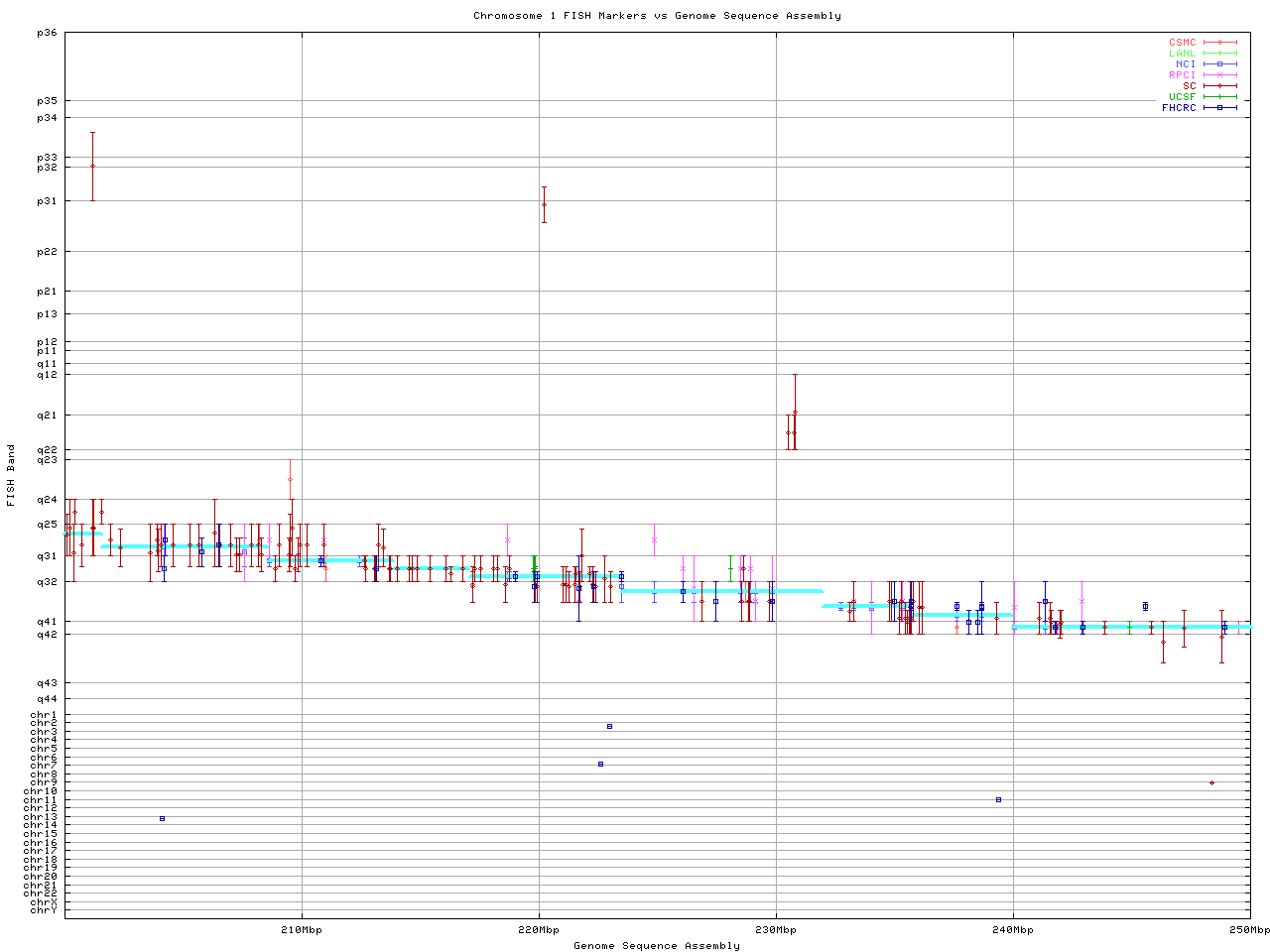Click the RPCI legend label
Screen dimensions: 1270x952
[1182, 75]
